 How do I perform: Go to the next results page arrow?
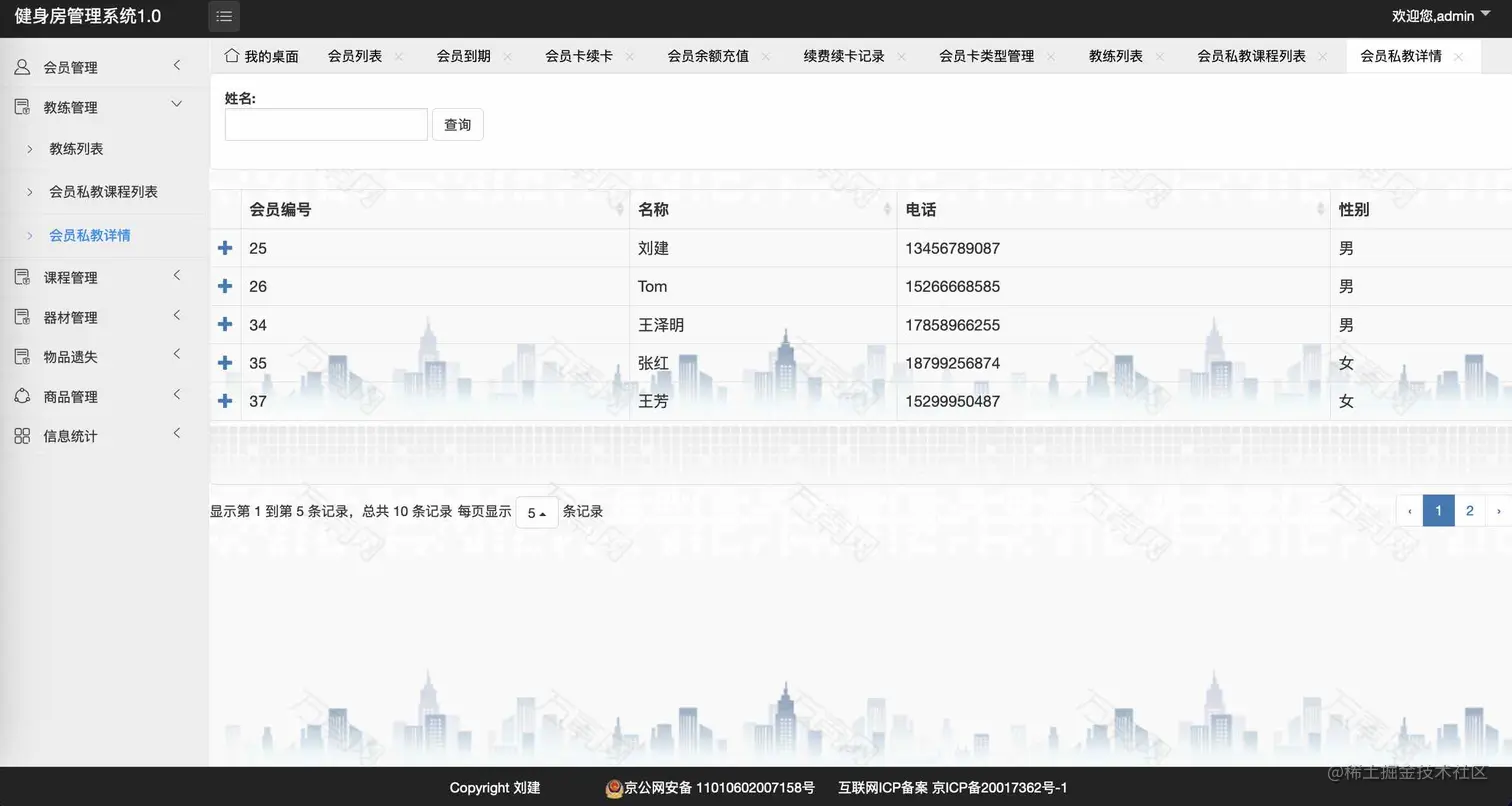click(1499, 511)
